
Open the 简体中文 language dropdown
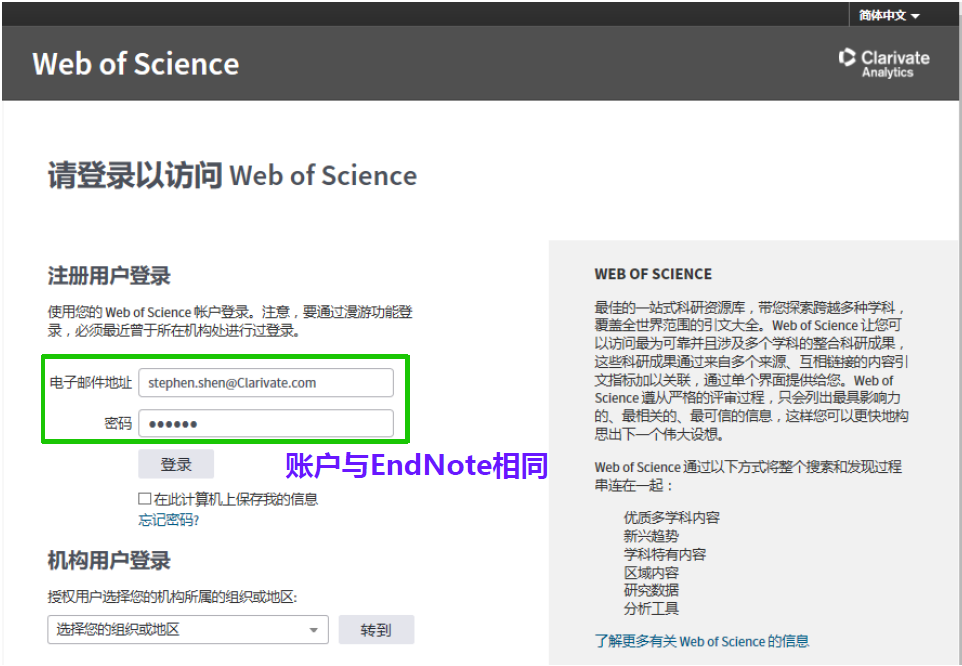[889, 15]
